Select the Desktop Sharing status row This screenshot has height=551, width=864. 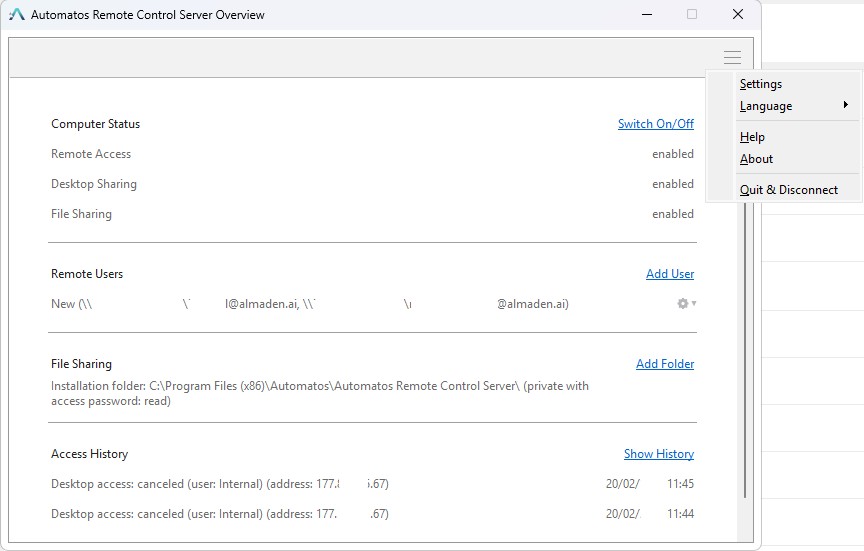click(x=372, y=184)
